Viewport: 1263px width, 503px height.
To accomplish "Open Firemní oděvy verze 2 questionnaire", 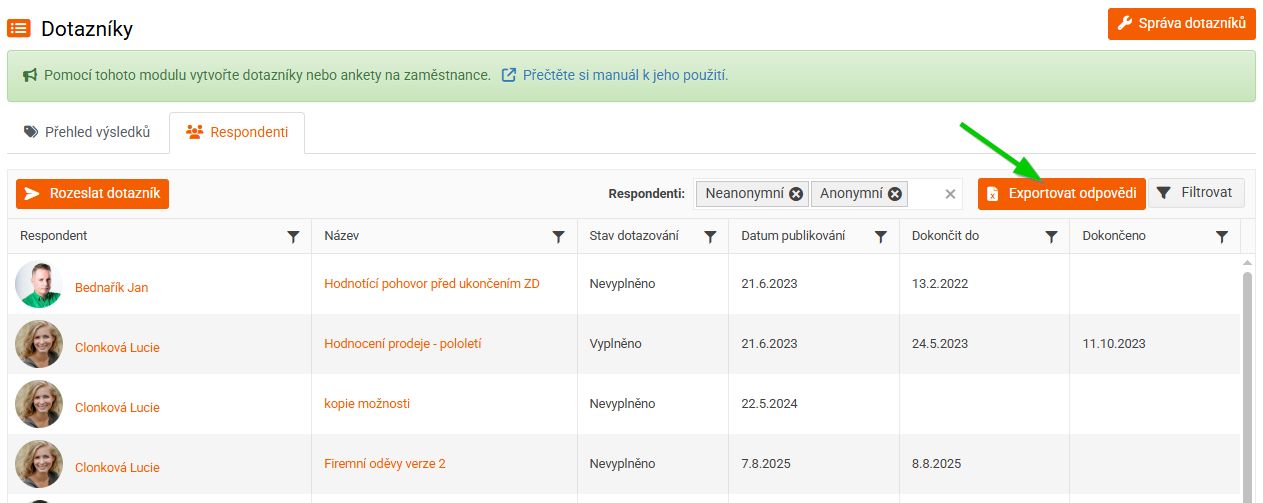I will point(385,463).
